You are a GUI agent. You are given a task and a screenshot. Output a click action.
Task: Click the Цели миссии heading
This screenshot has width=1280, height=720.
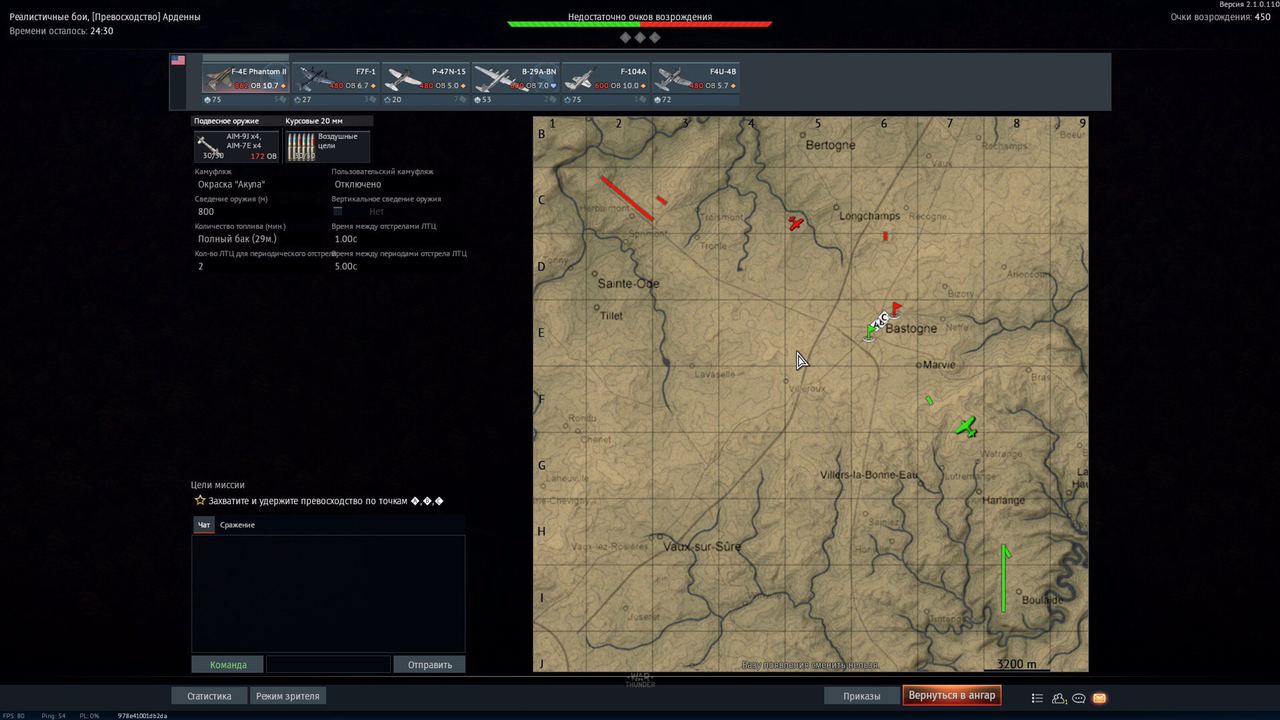click(x=219, y=485)
